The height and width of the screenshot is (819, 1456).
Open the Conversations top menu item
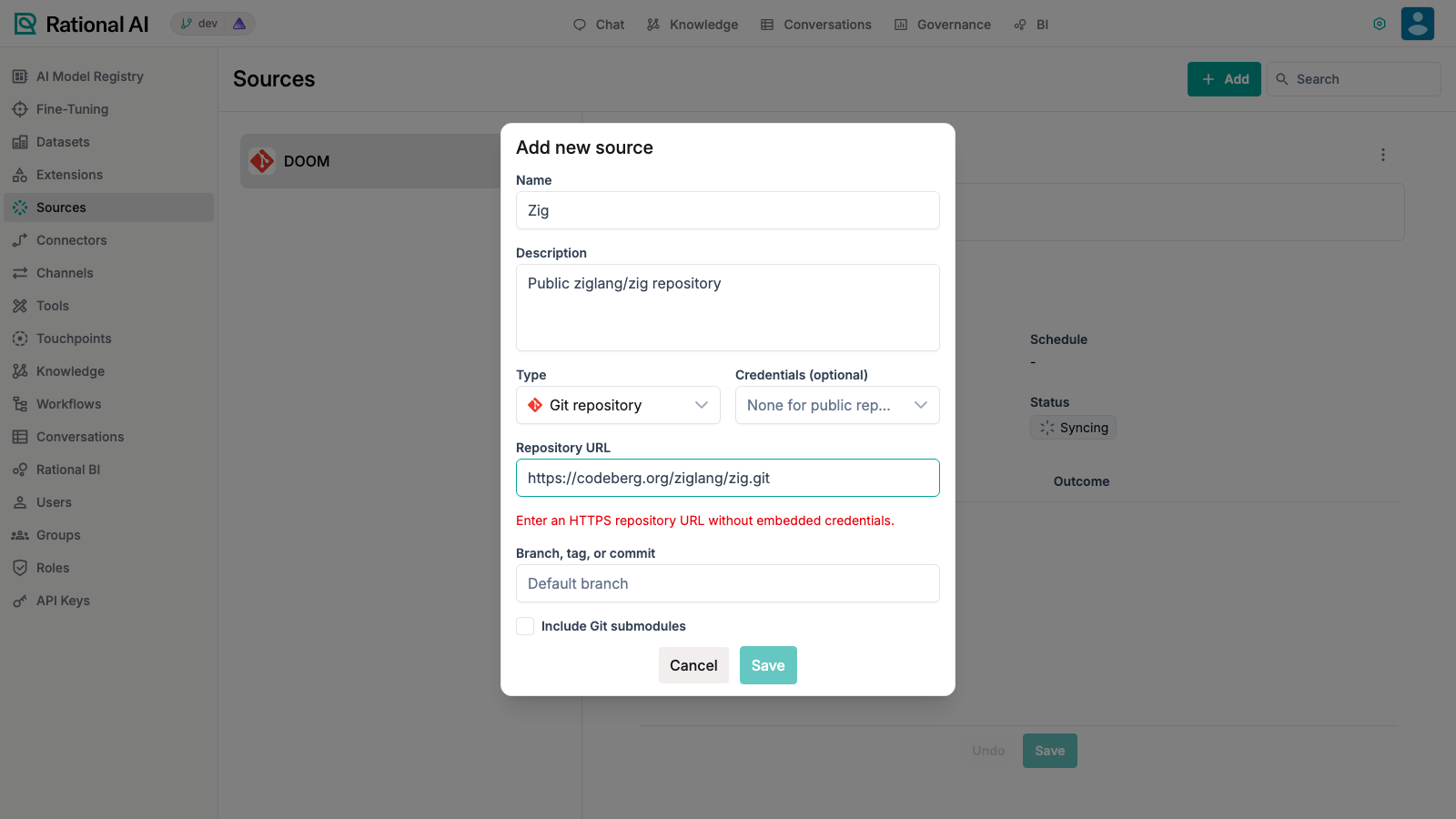point(816,25)
